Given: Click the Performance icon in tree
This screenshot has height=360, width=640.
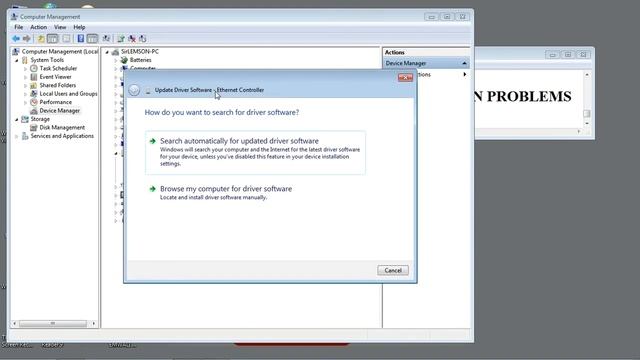Looking at the screenshot, I should (34, 102).
